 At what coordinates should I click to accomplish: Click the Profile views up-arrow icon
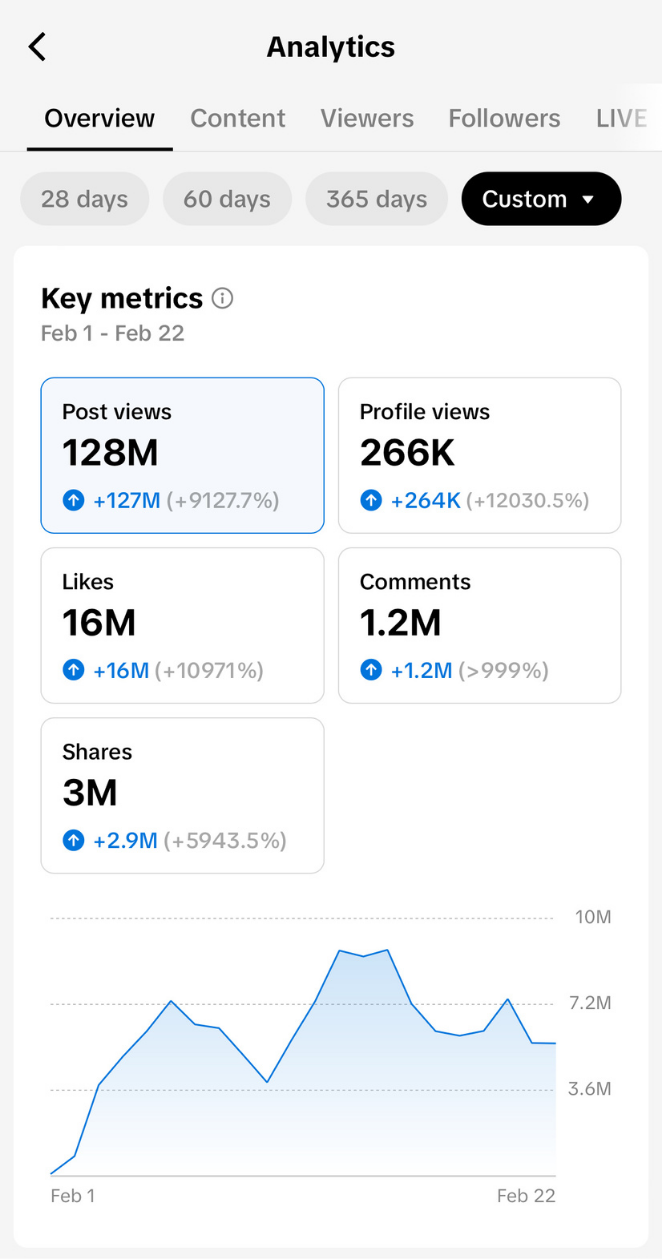coord(371,500)
